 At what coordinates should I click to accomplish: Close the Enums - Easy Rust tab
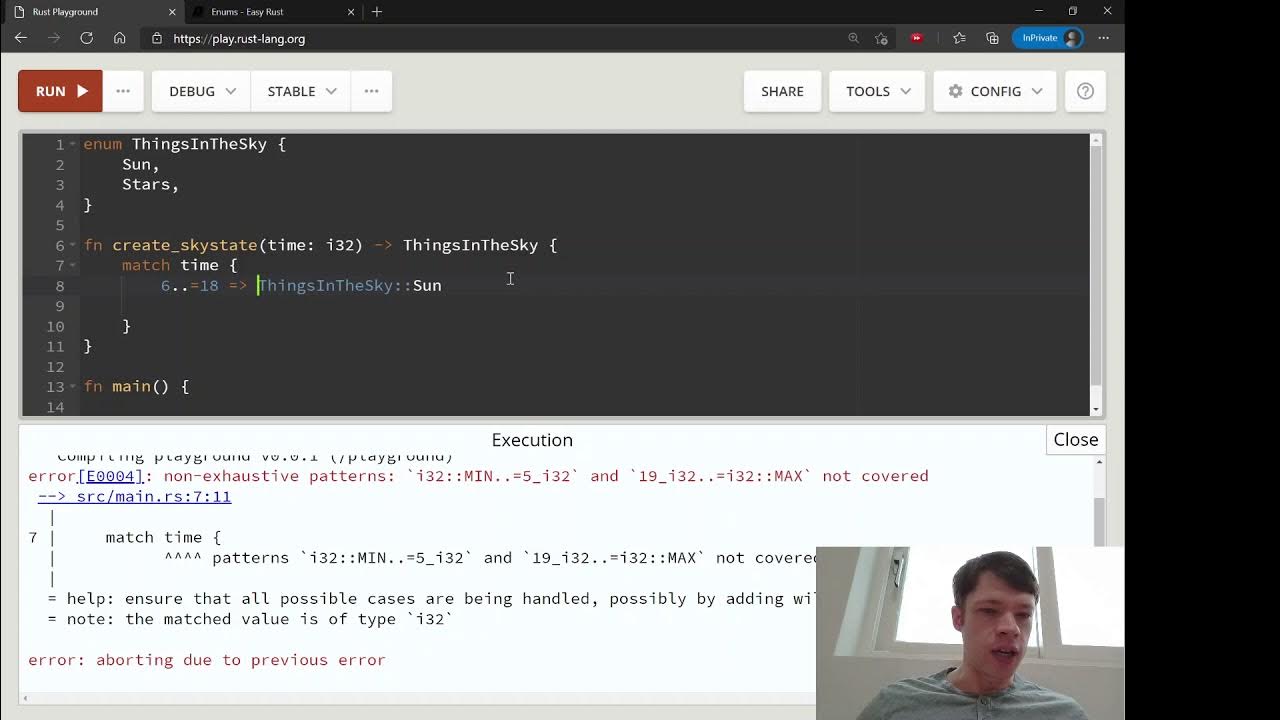(x=351, y=12)
